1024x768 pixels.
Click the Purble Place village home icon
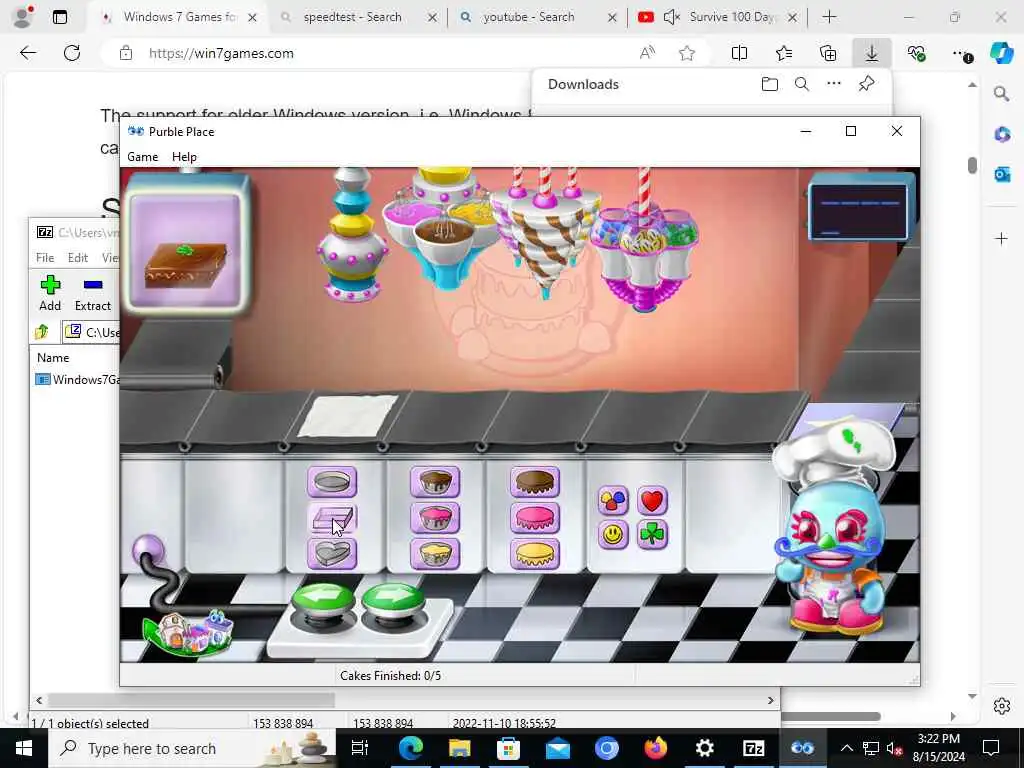pos(188,632)
